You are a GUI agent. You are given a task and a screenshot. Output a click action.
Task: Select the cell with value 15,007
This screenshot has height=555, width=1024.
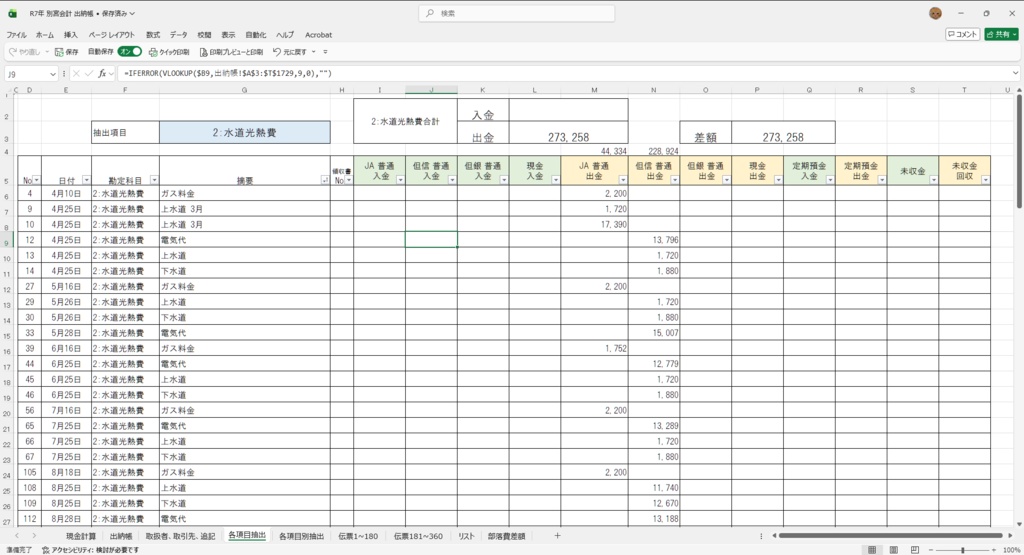tap(654, 332)
